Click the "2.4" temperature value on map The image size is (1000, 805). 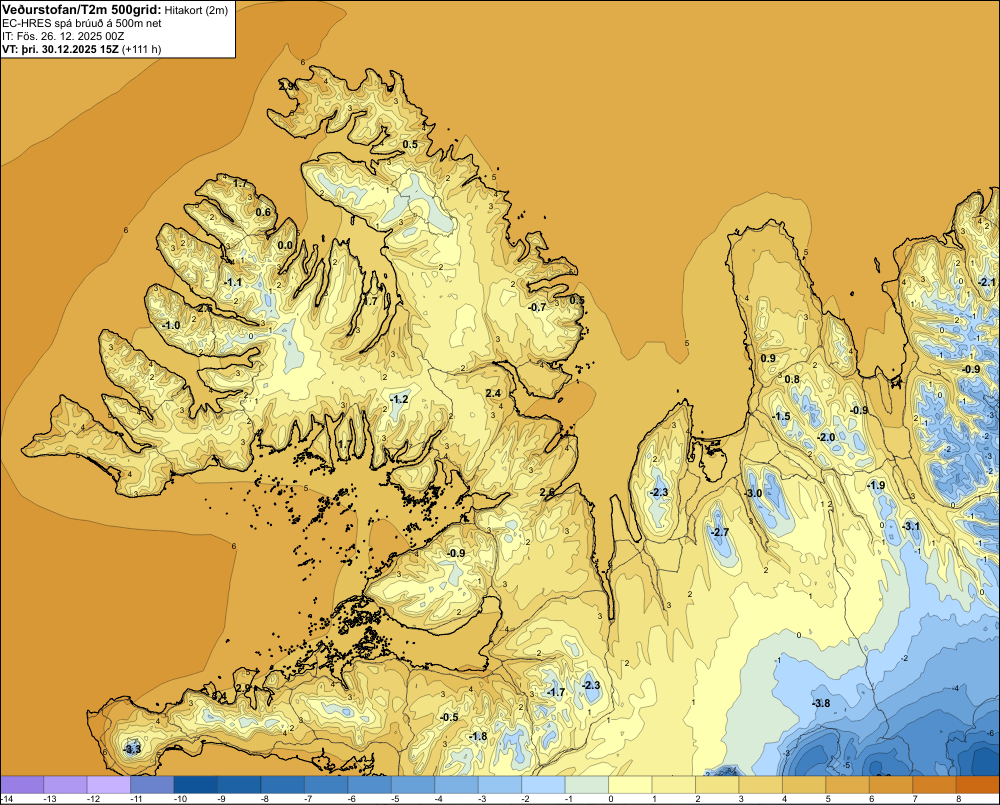[x=493, y=393]
